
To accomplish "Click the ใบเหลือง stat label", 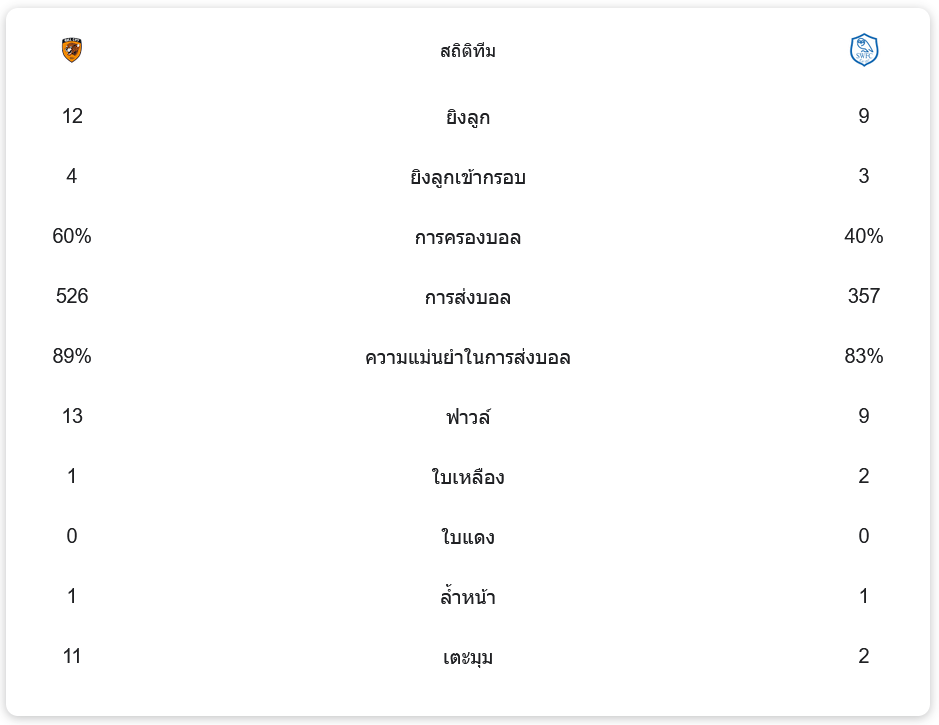I will pyautogui.click(x=468, y=477).
